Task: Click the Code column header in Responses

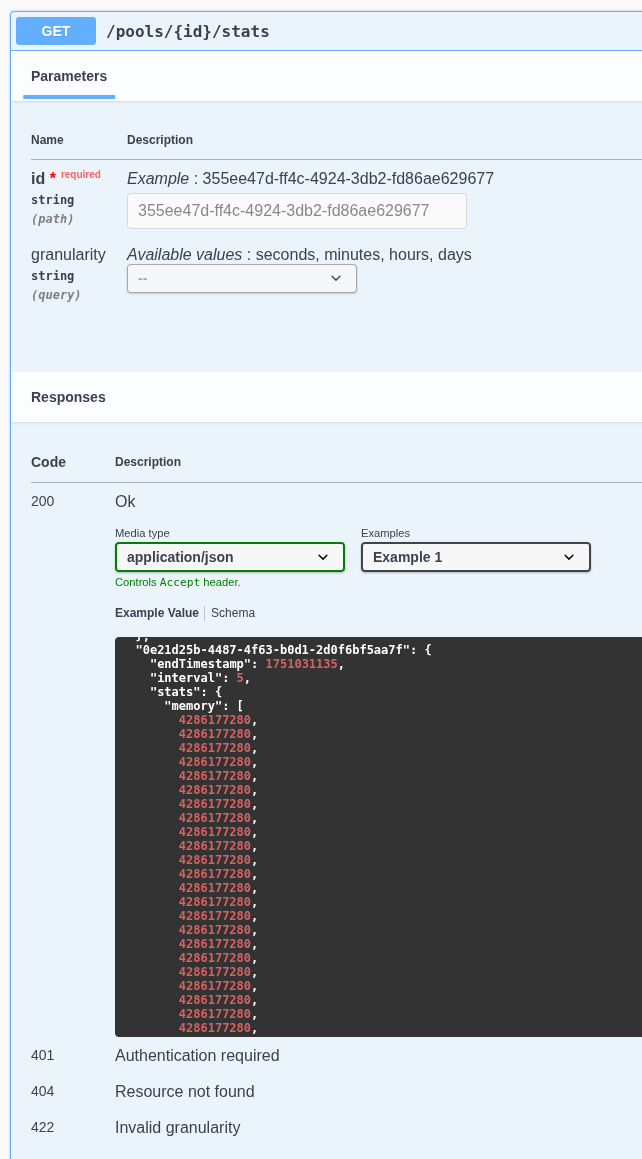Action: tap(49, 462)
